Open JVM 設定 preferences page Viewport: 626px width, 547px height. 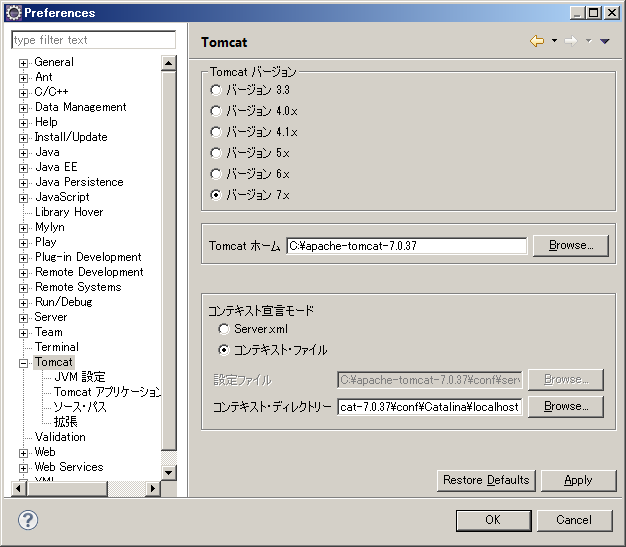79,377
